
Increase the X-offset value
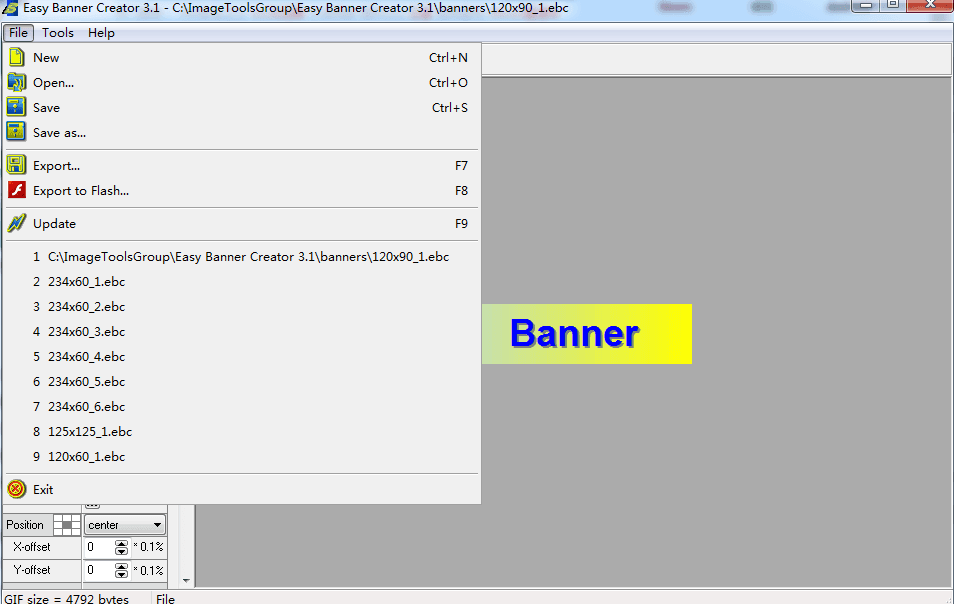tap(120, 543)
